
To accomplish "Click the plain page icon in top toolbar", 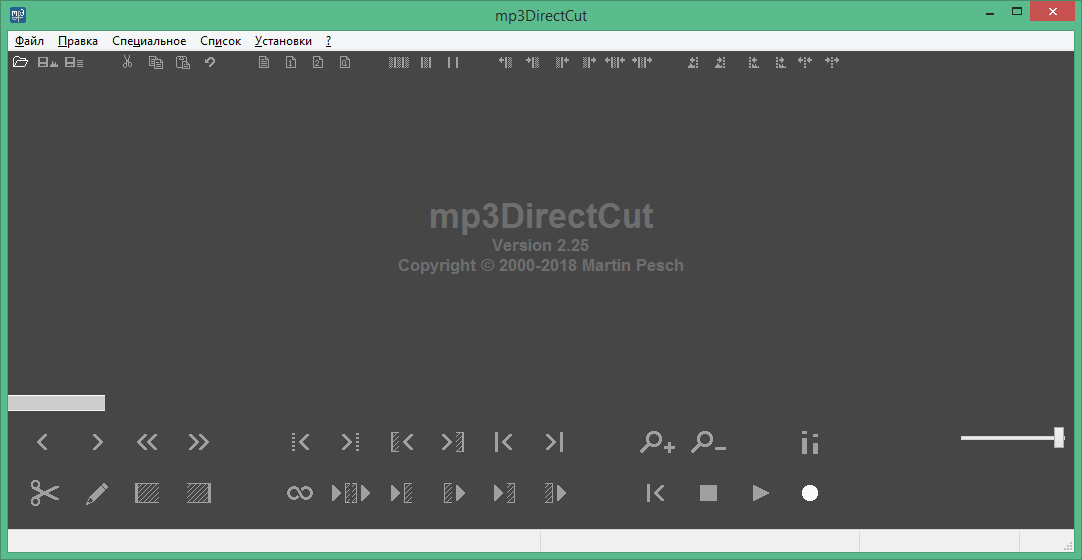I will coord(264,62).
